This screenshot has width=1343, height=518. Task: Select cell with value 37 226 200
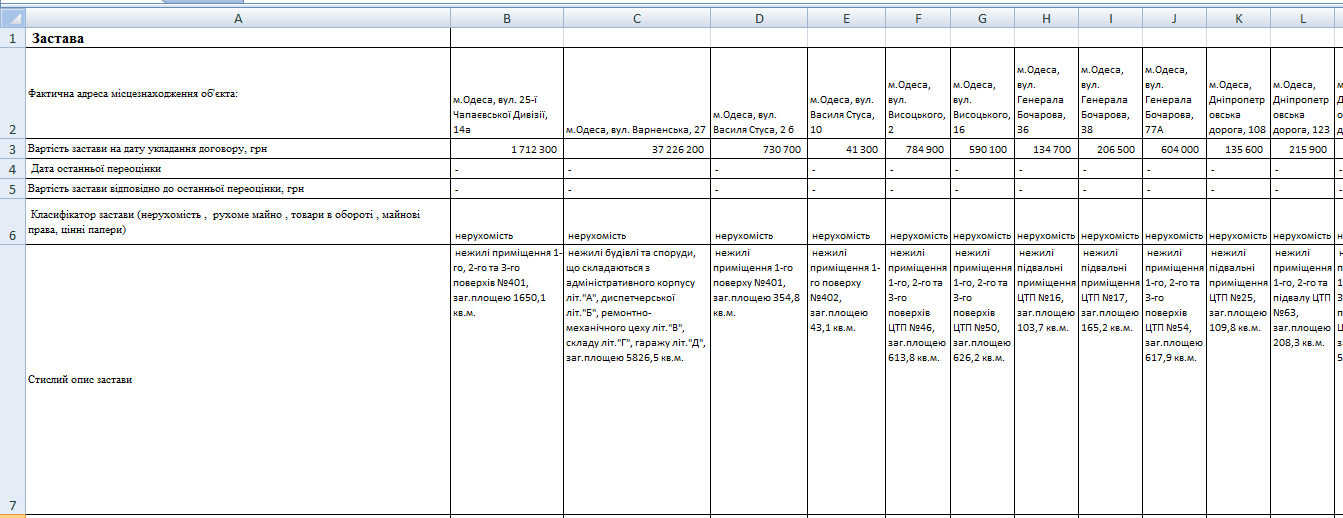(x=636, y=148)
